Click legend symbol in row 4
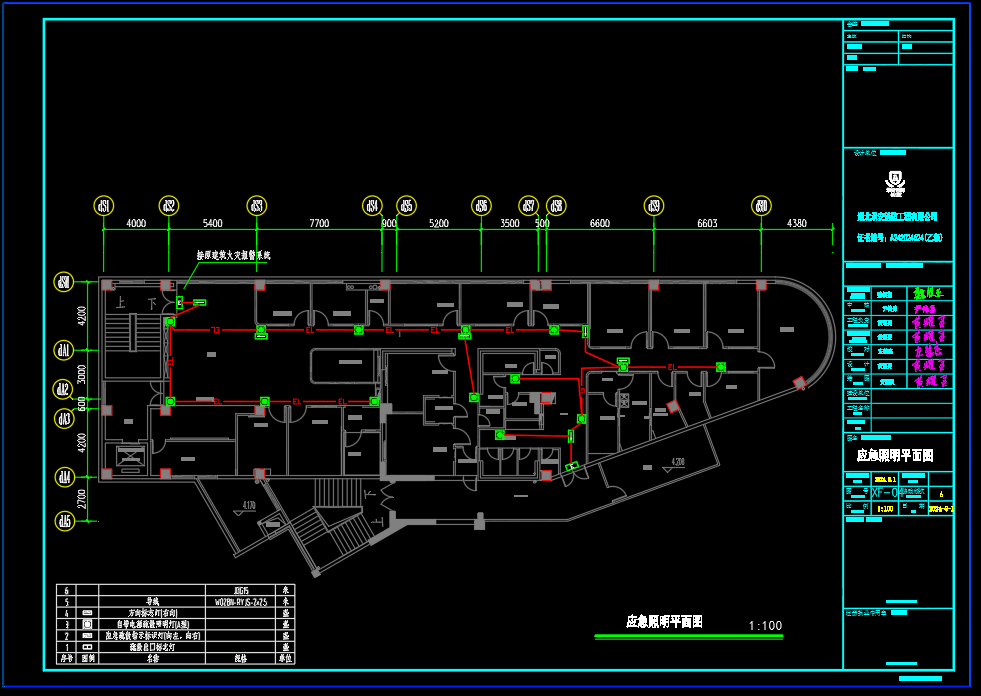981x696 pixels. 87,613
